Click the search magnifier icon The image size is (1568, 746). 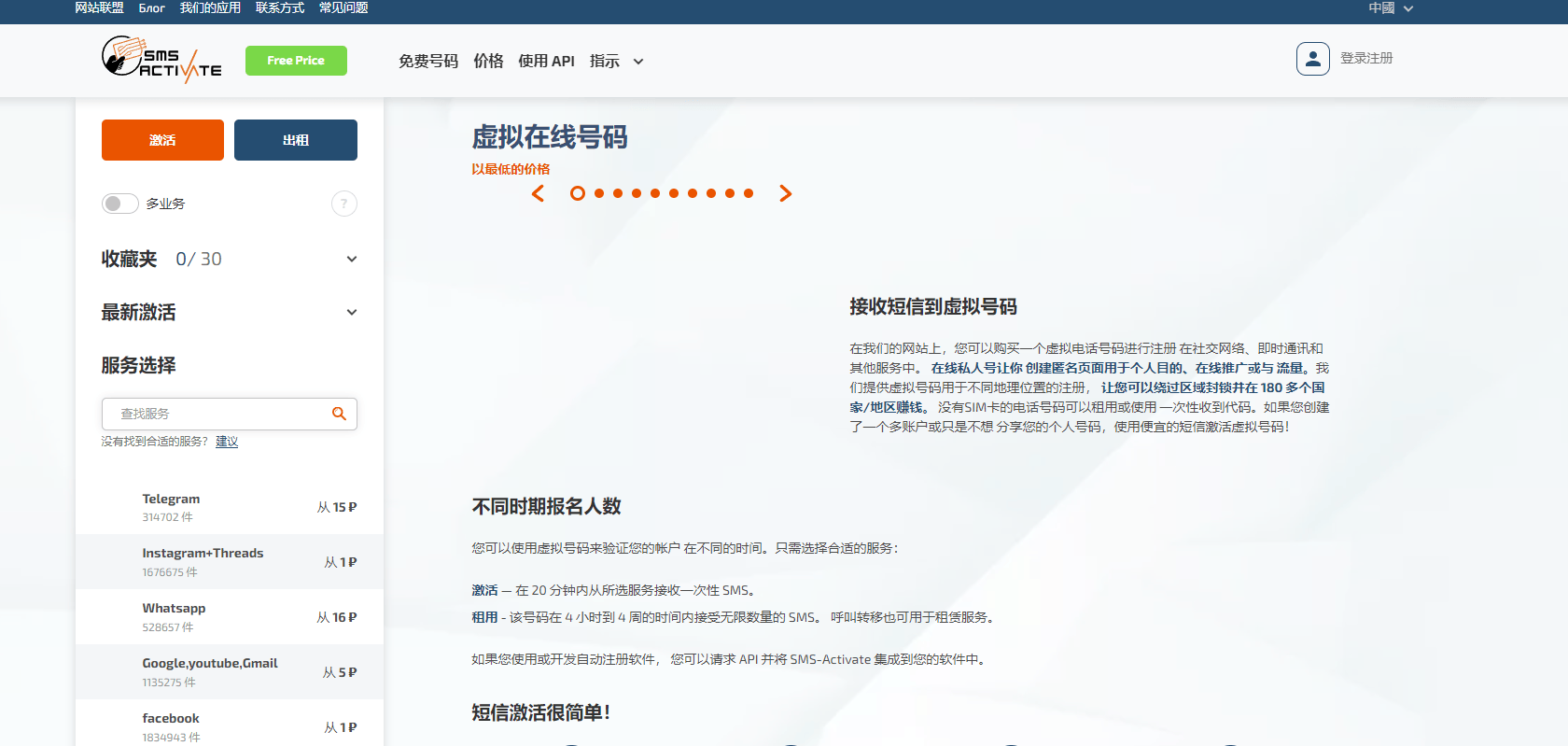coord(339,414)
